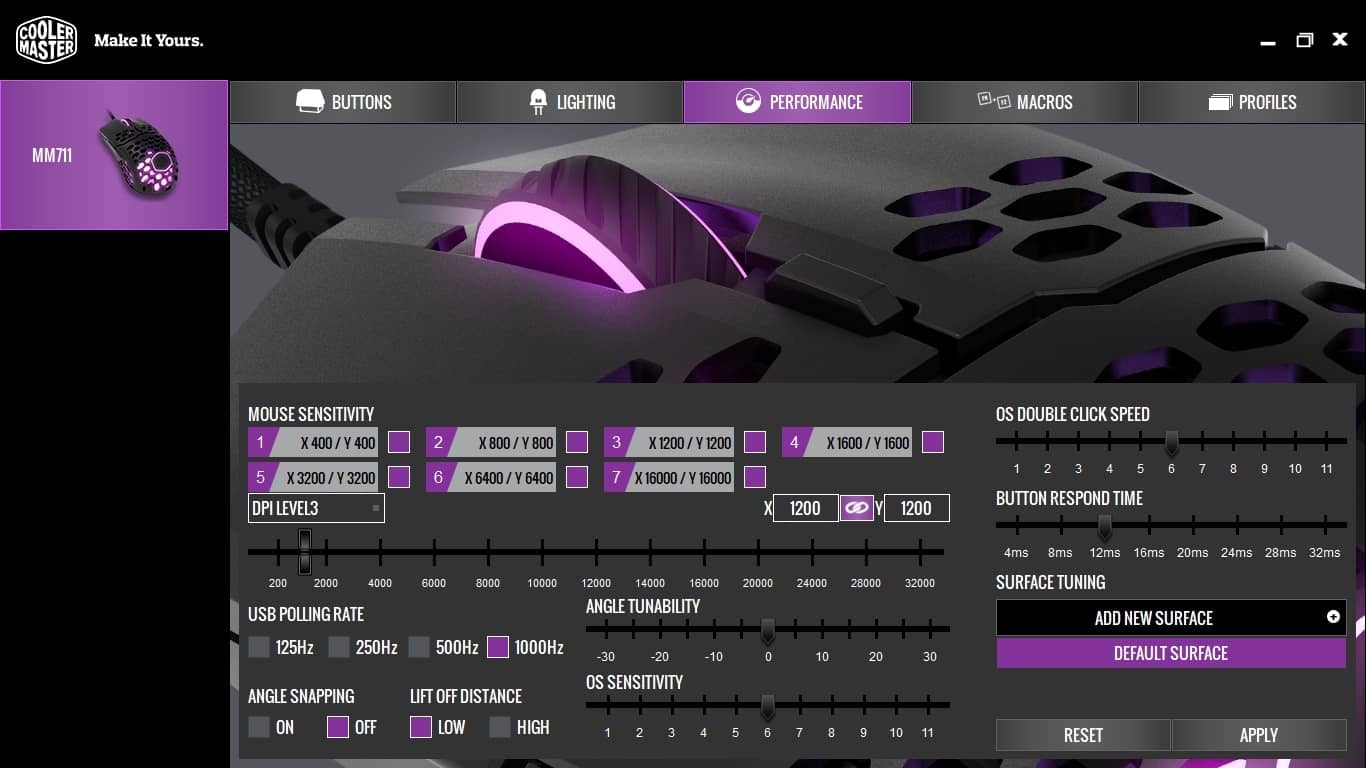Open the DPI LEVEL3 dropdown
This screenshot has height=768, width=1366.
pos(316,508)
